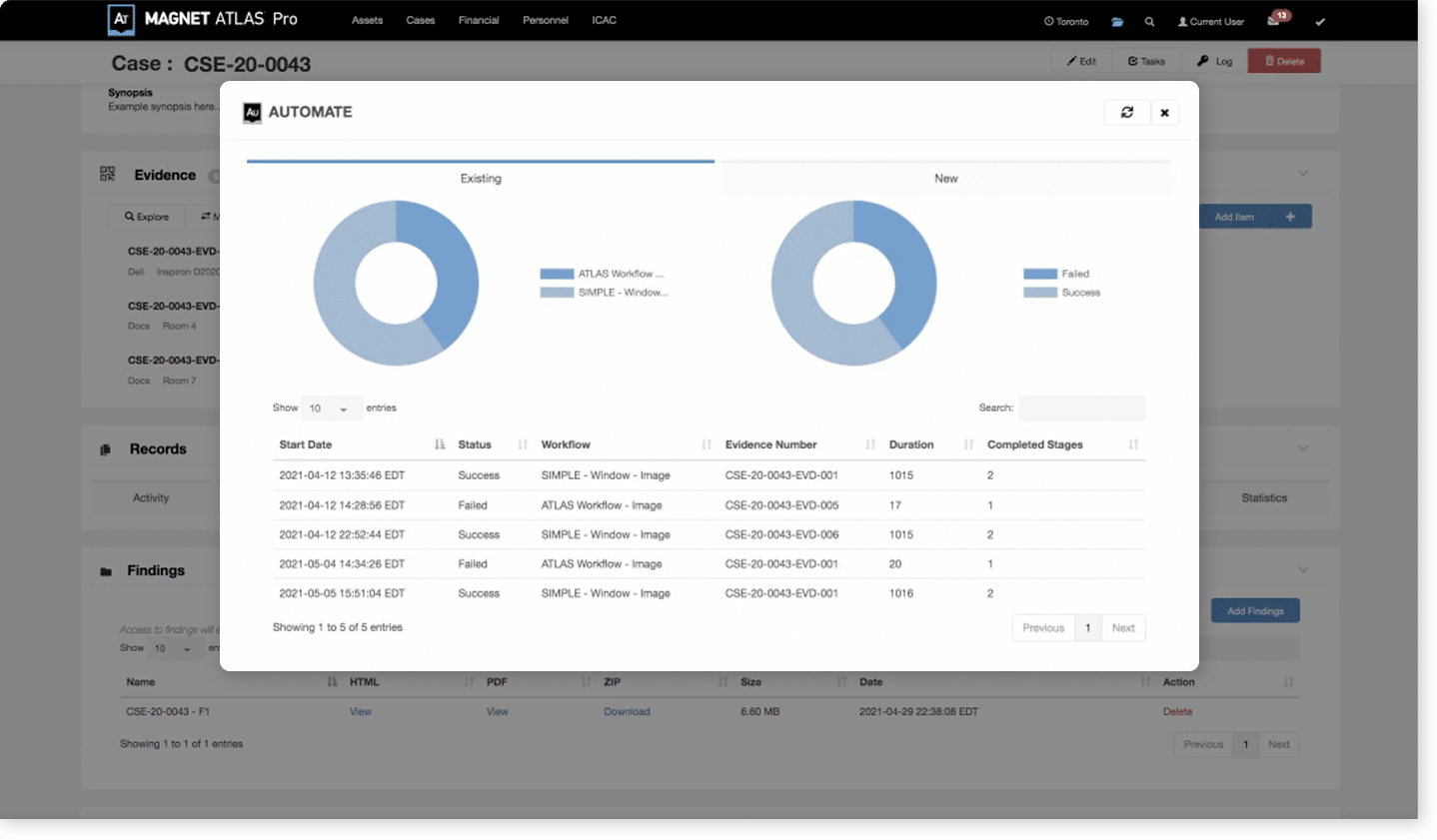Select page 1 in AUTOMATE pagination
This screenshot has width=1437, height=840.
pos(1088,628)
